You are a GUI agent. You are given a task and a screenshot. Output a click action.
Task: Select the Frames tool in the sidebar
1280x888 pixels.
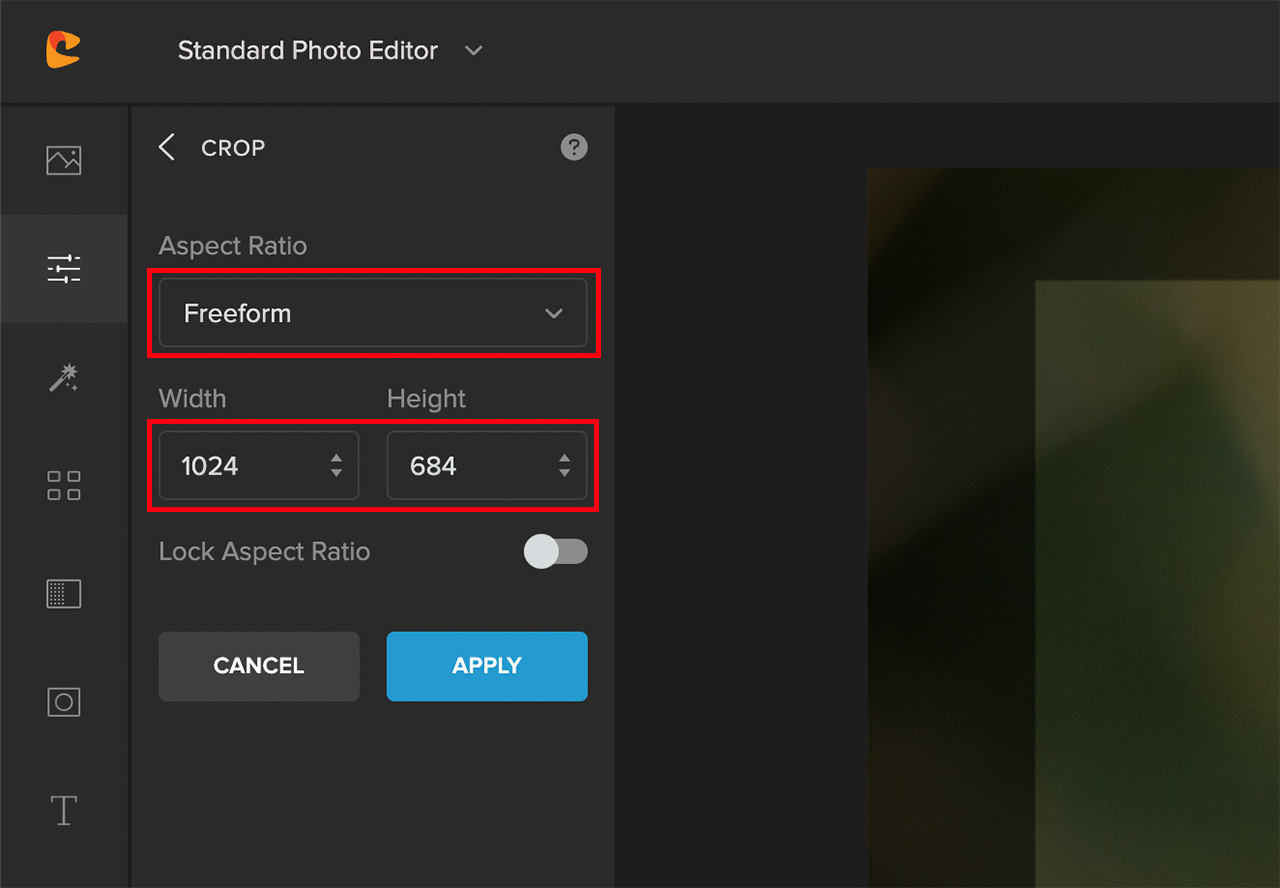(x=63, y=702)
